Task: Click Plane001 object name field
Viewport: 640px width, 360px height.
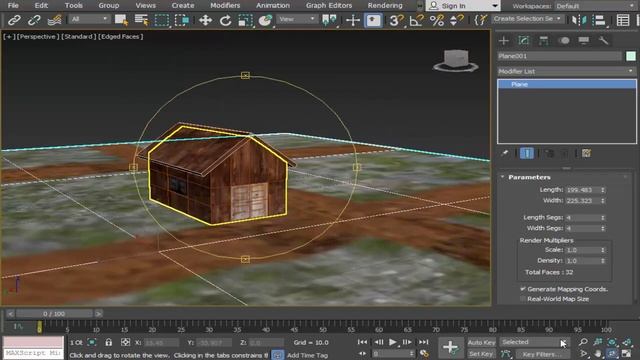Action: [560, 56]
